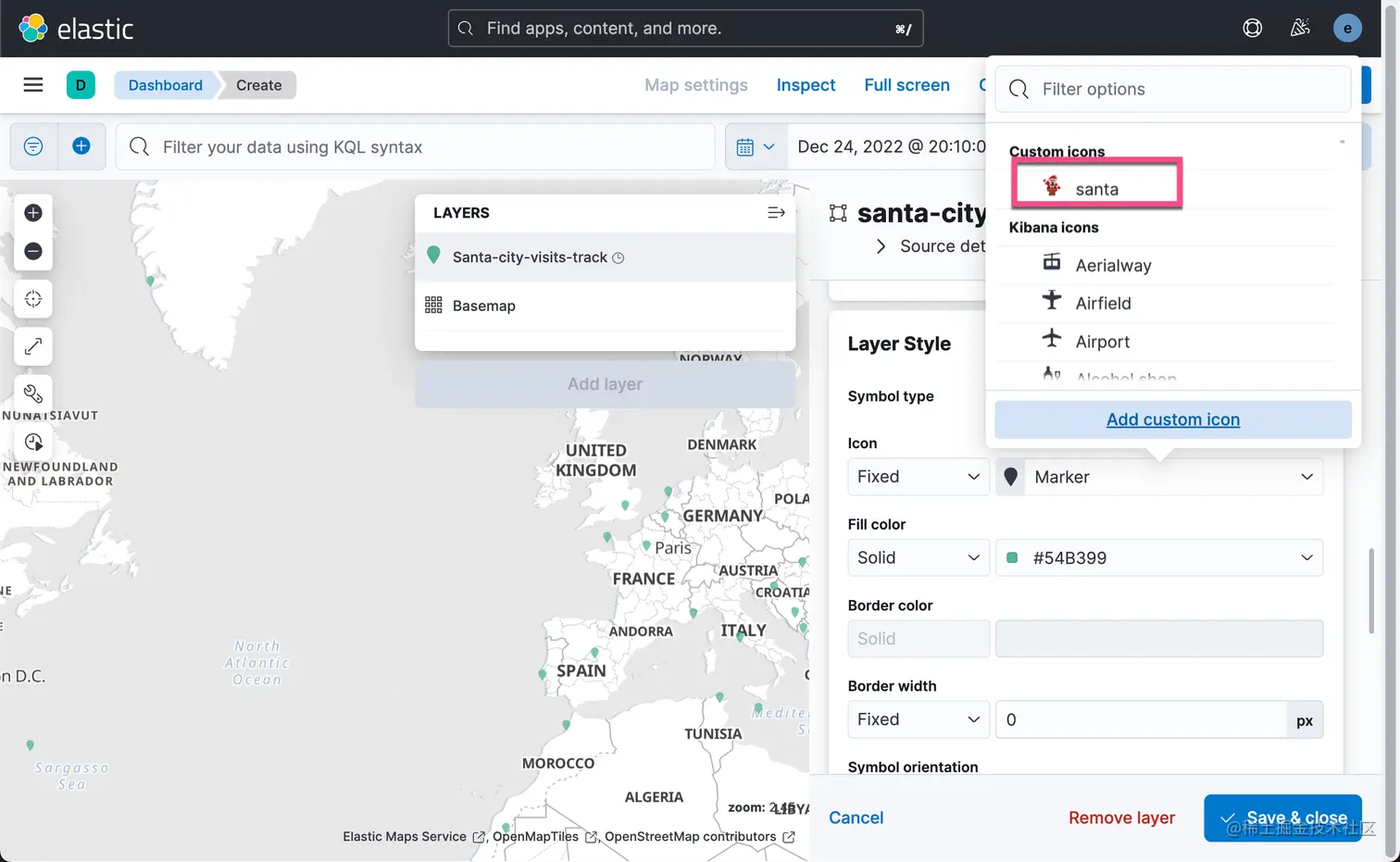1400x862 pixels.
Task: Select the Basemap layer
Action: tap(605, 306)
